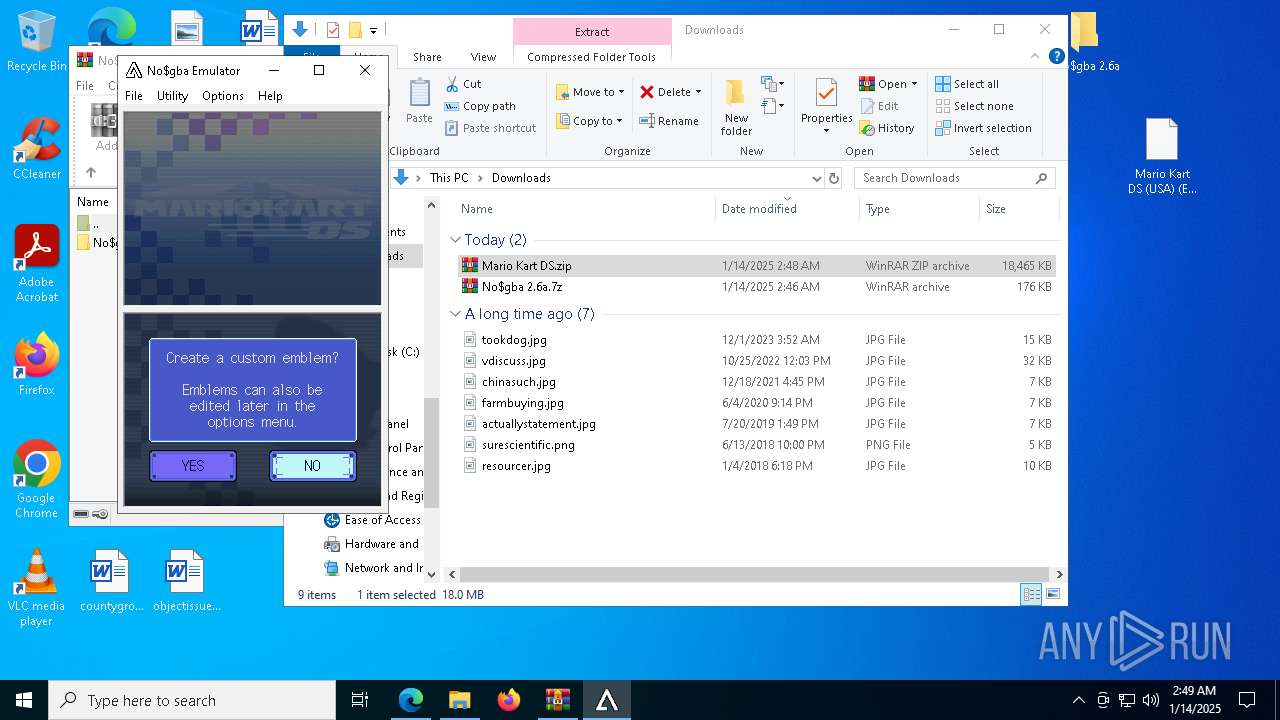Open the Open-with dropdown arrow
This screenshot has height=720, width=1280.
(914, 84)
